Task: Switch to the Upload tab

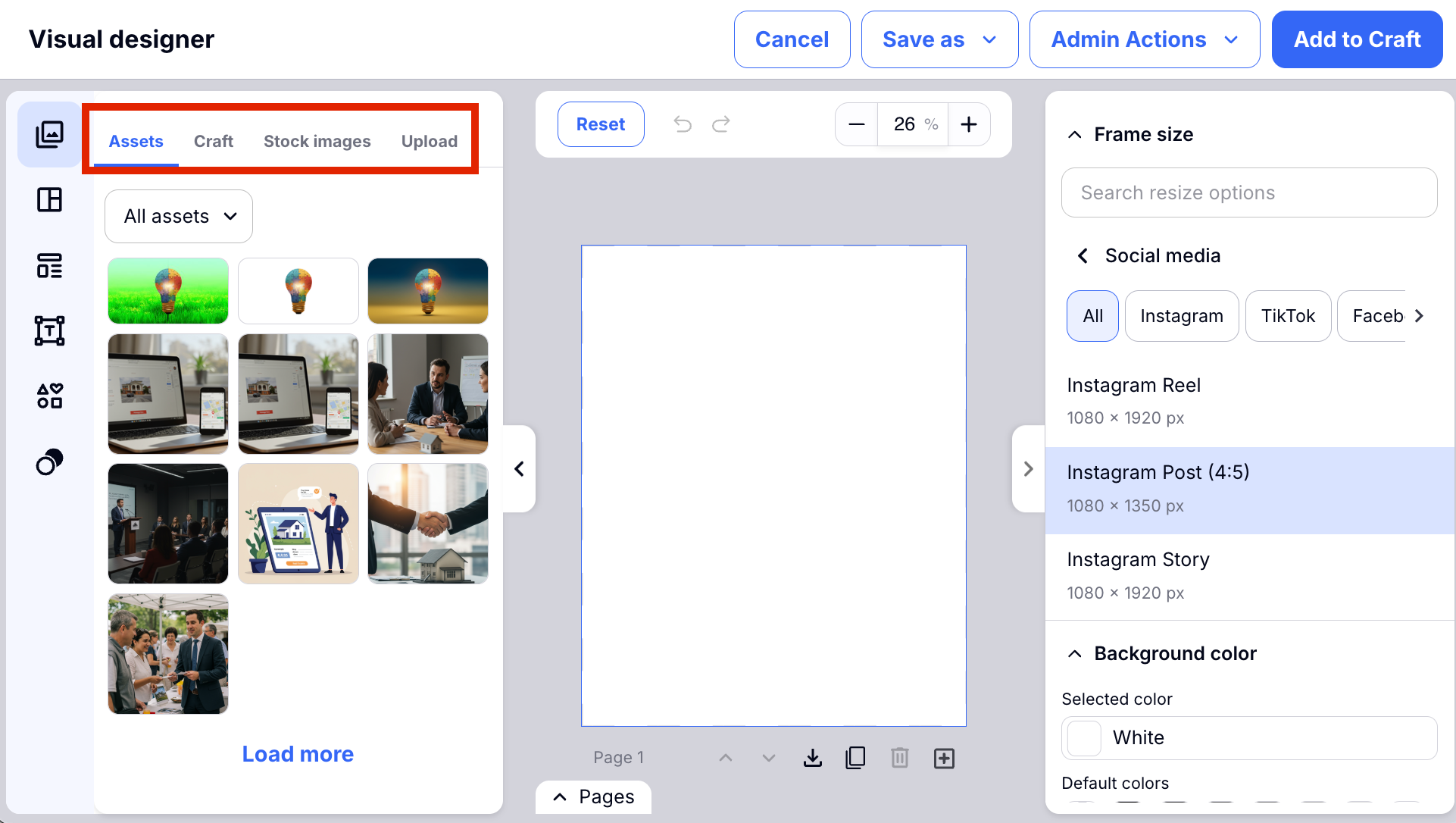Action: 429,142
